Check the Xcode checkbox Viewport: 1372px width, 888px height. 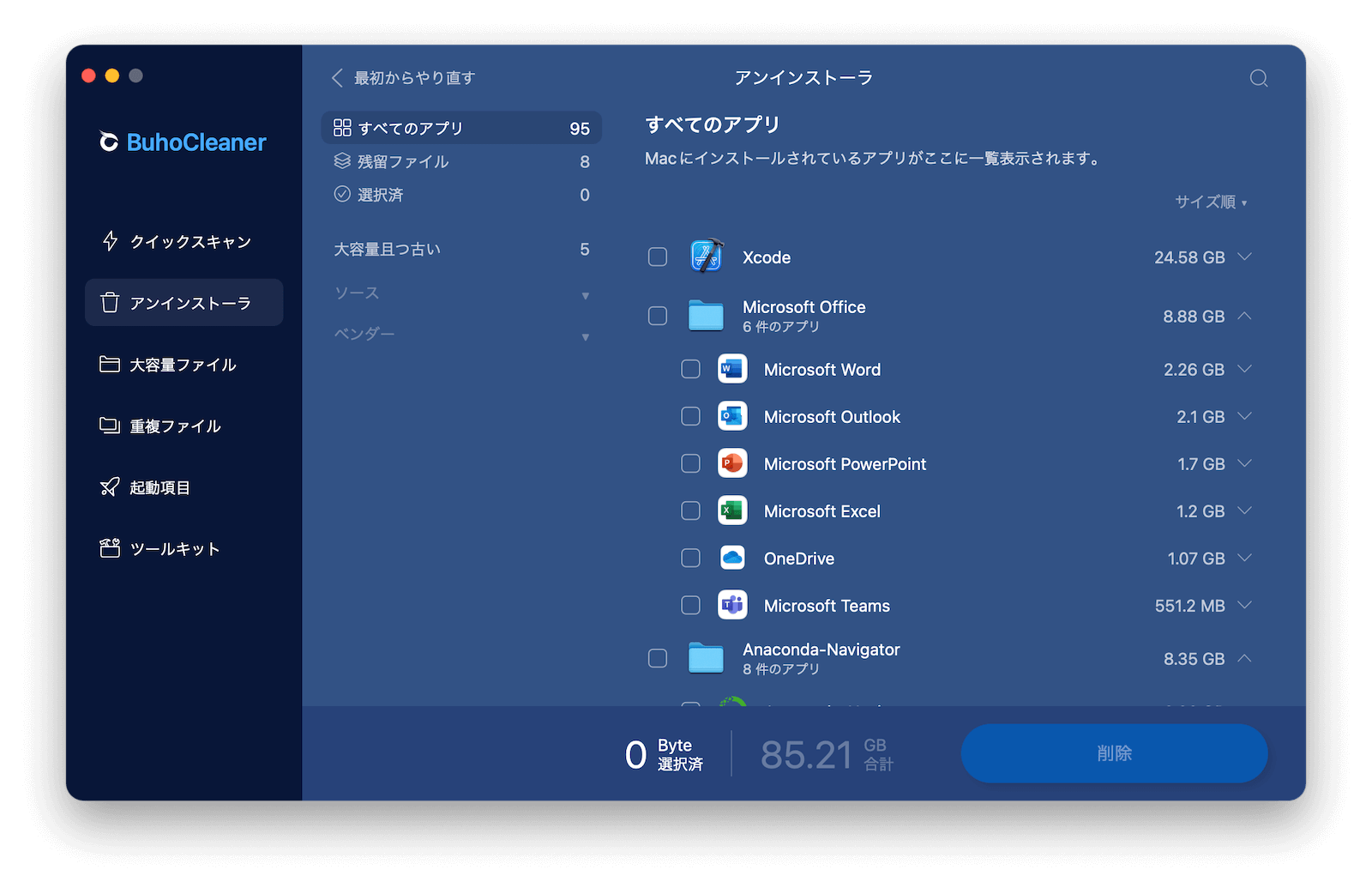pyautogui.click(x=658, y=257)
